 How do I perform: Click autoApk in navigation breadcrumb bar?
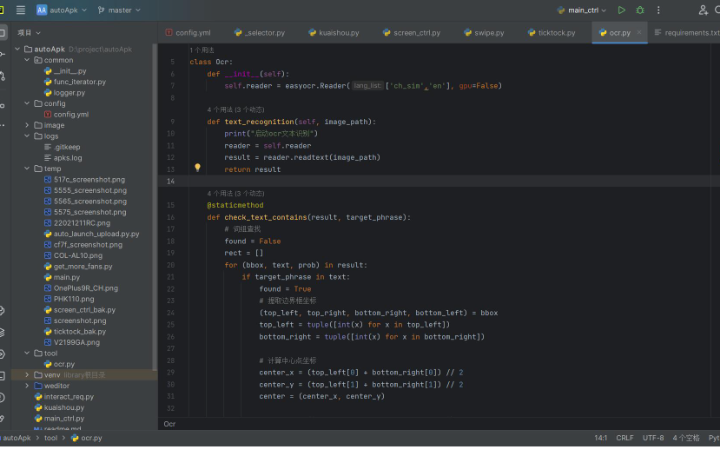17,438
